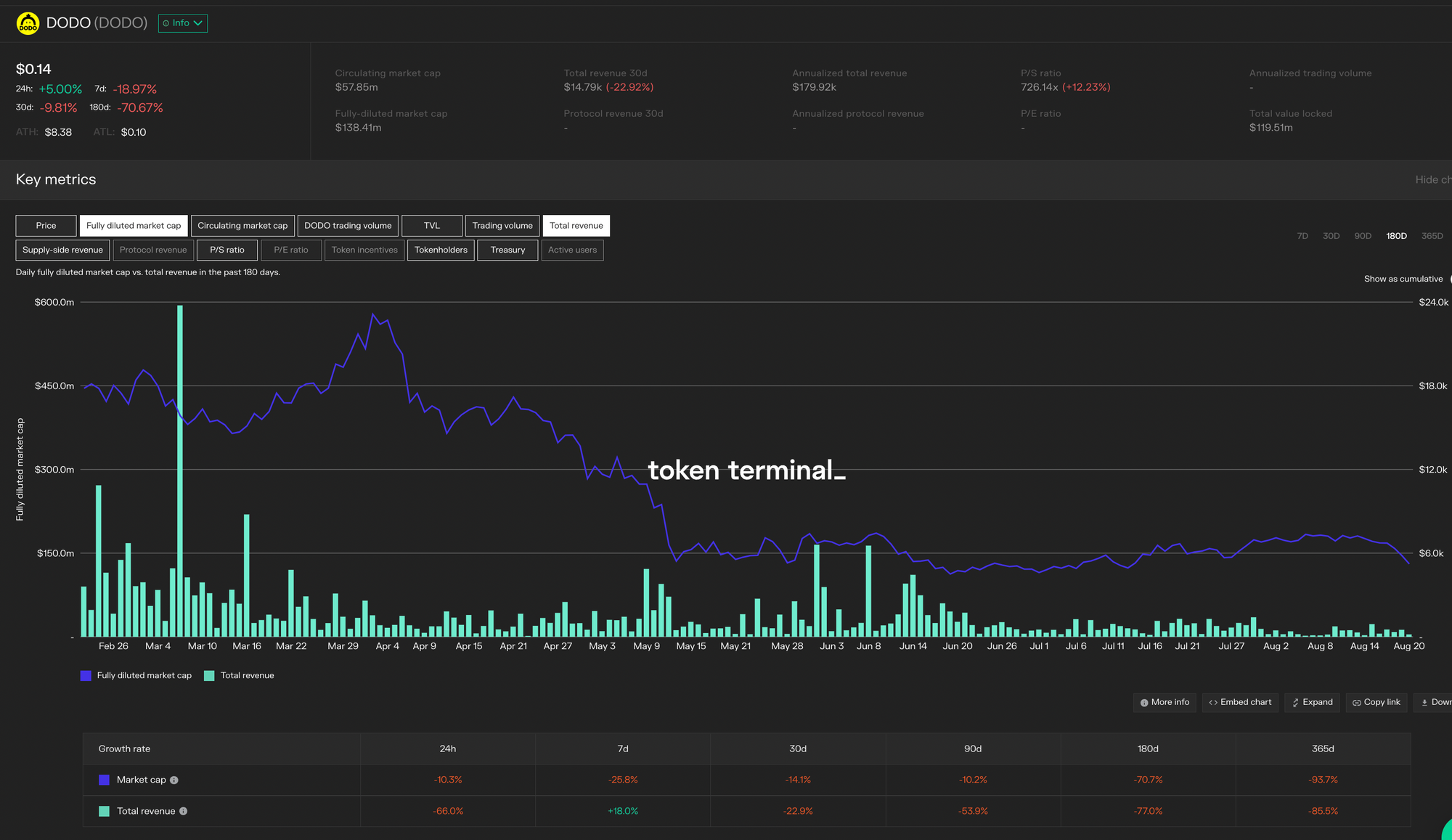Toggle the Total revenue metric button
Screen dimensions: 1452x840
click(576, 226)
